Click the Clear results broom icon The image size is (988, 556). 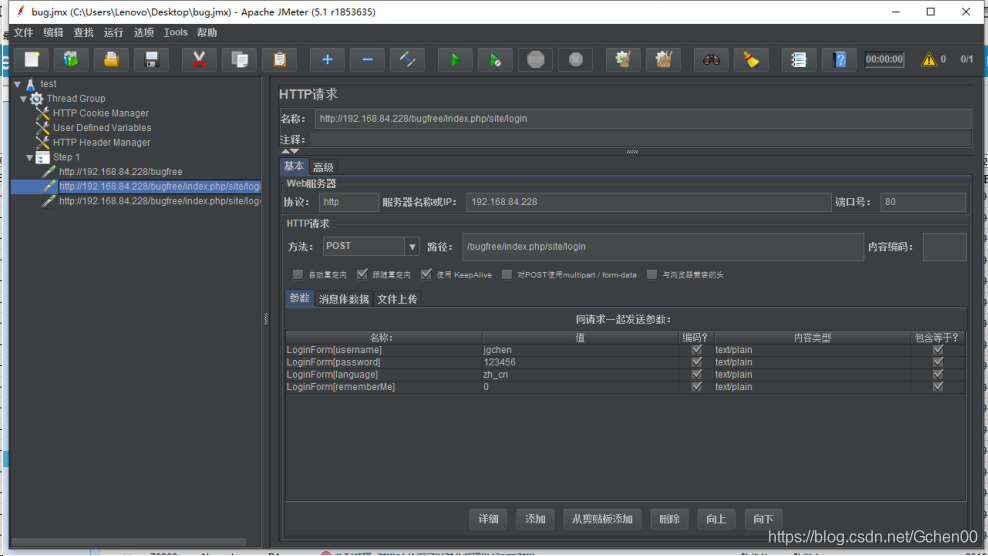[x=623, y=59]
